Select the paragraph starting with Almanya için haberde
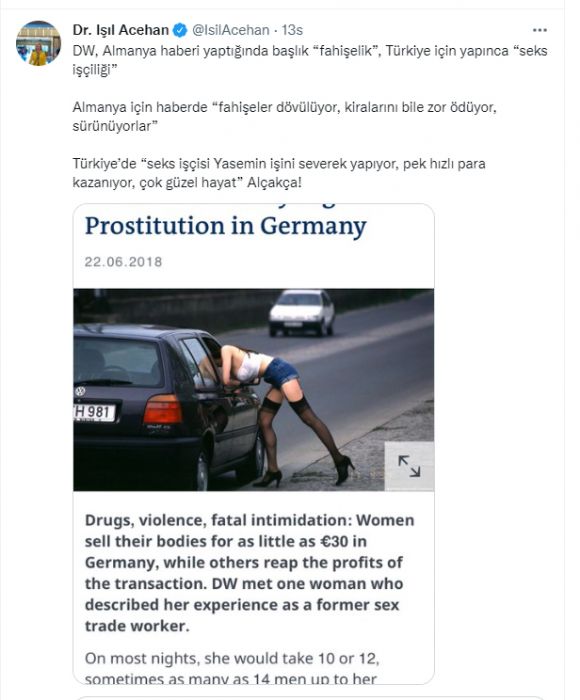 [284, 117]
